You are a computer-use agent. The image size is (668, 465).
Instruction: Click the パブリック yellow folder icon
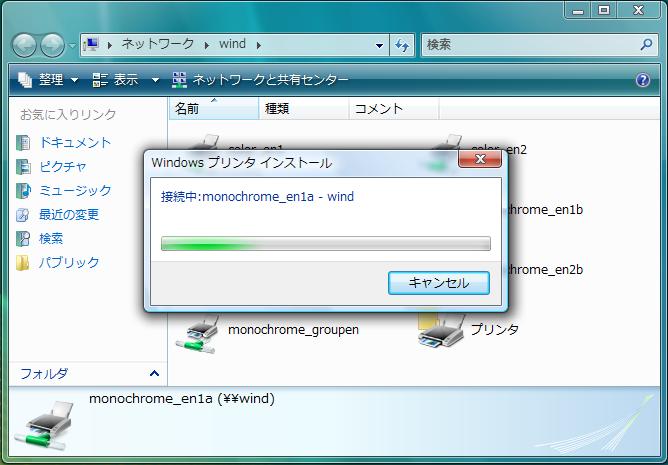tap(23, 262)
